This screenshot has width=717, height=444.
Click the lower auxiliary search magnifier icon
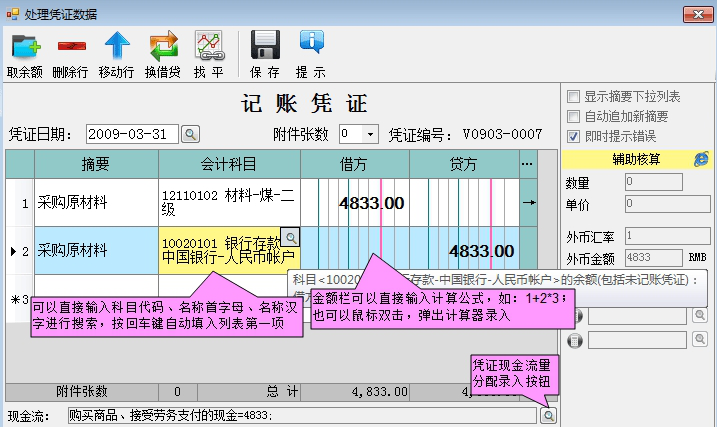[699, 339]
